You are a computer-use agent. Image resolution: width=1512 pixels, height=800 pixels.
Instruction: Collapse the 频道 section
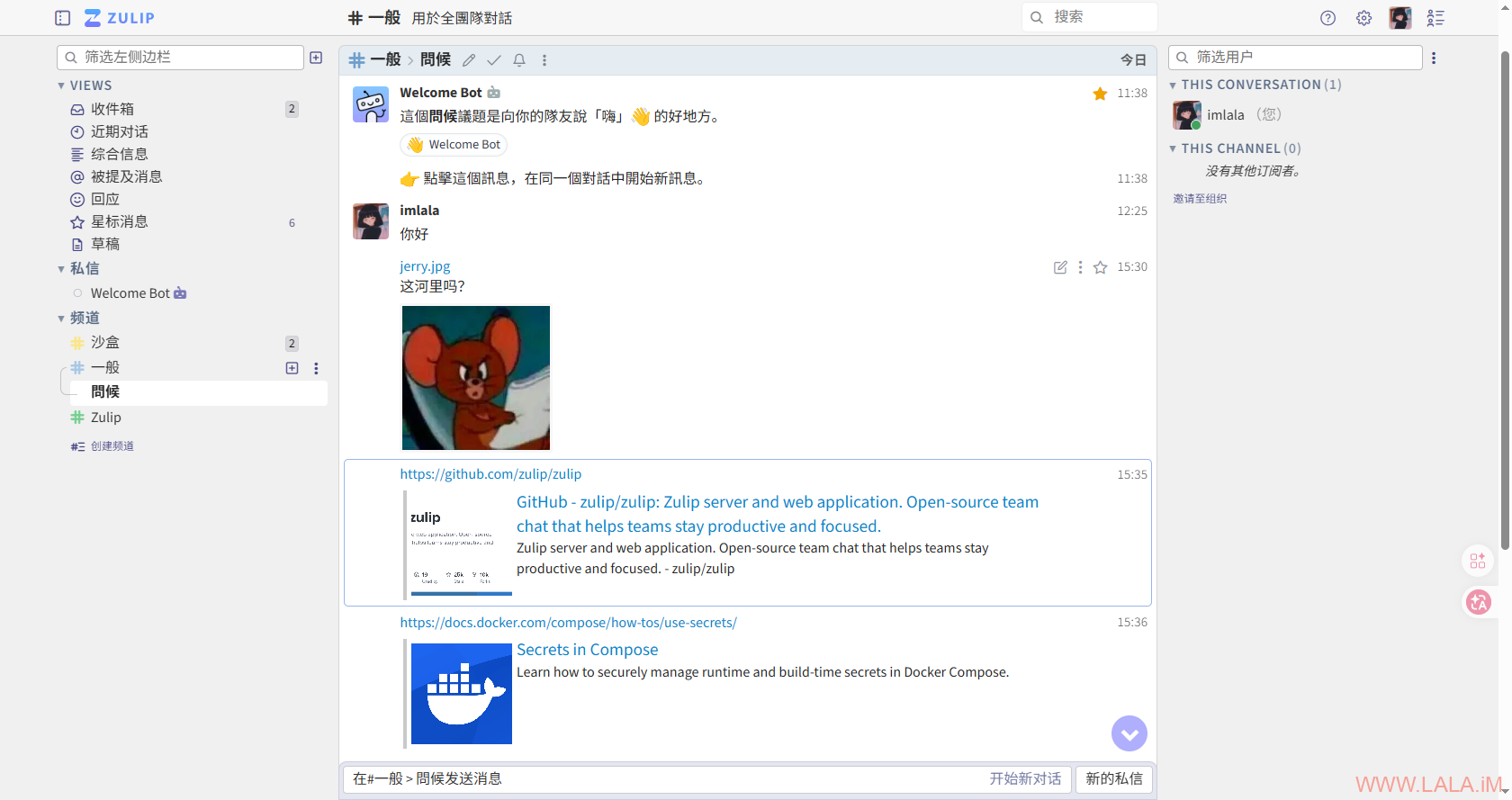[61, 319]
